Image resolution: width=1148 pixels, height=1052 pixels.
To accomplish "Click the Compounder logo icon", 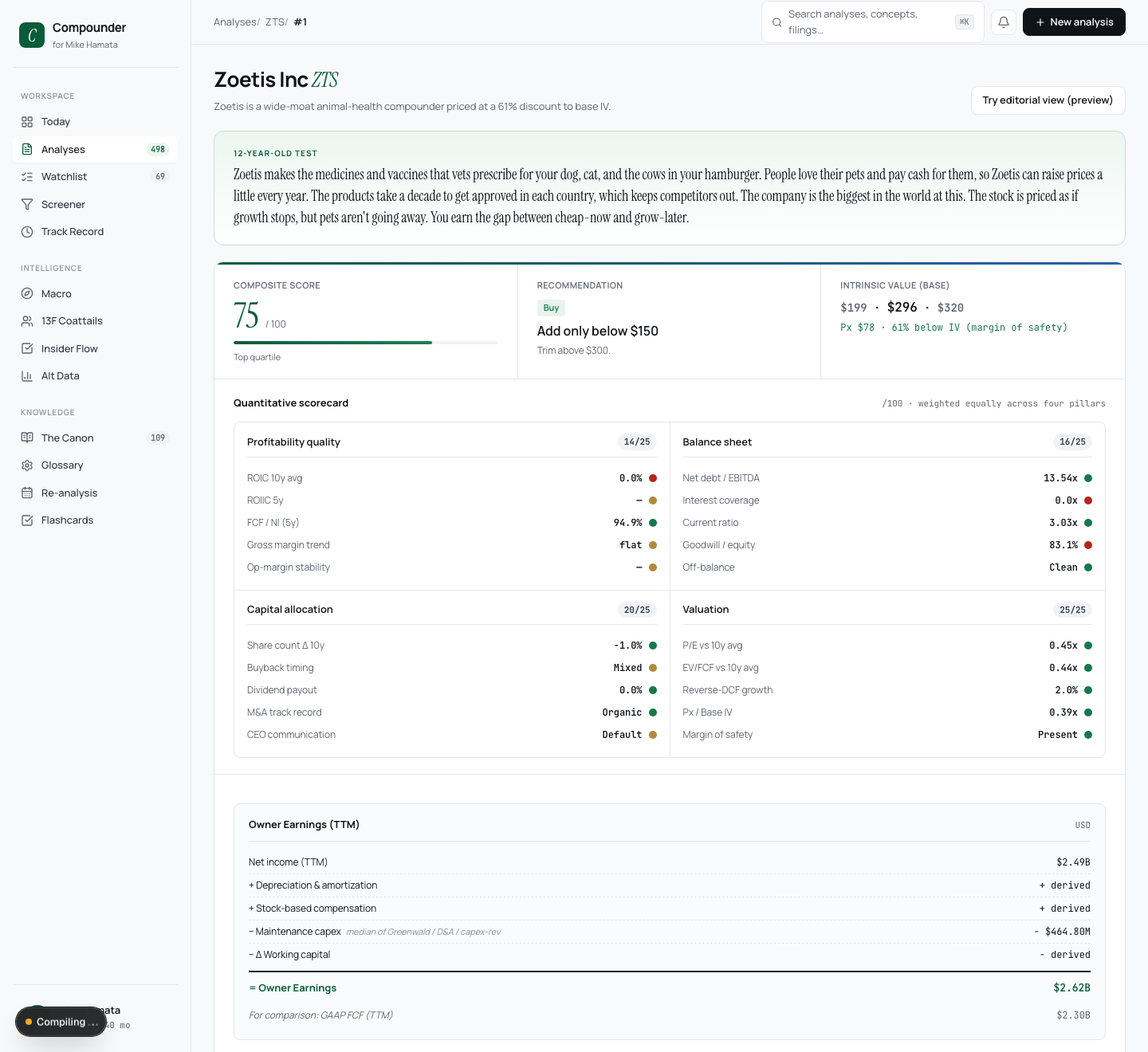I will (32, 35).
